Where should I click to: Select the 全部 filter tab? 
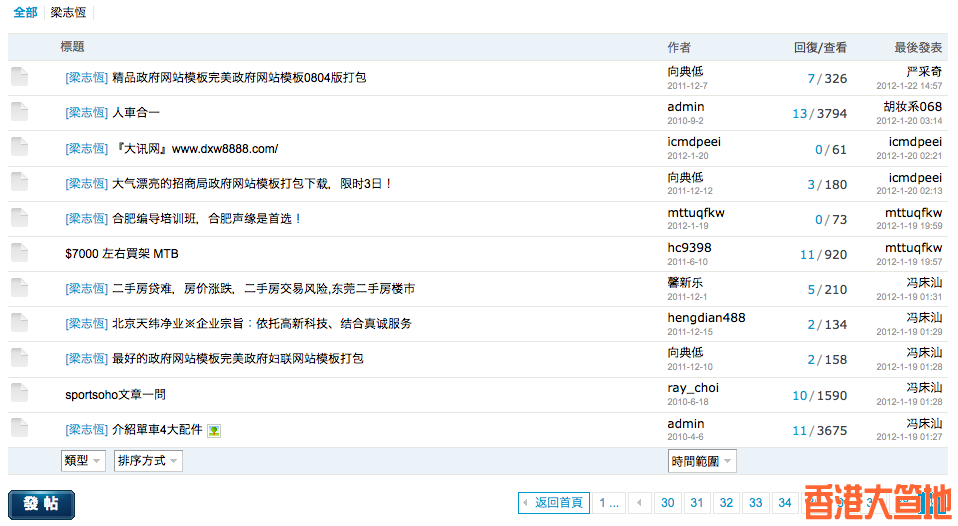(25, 12)
